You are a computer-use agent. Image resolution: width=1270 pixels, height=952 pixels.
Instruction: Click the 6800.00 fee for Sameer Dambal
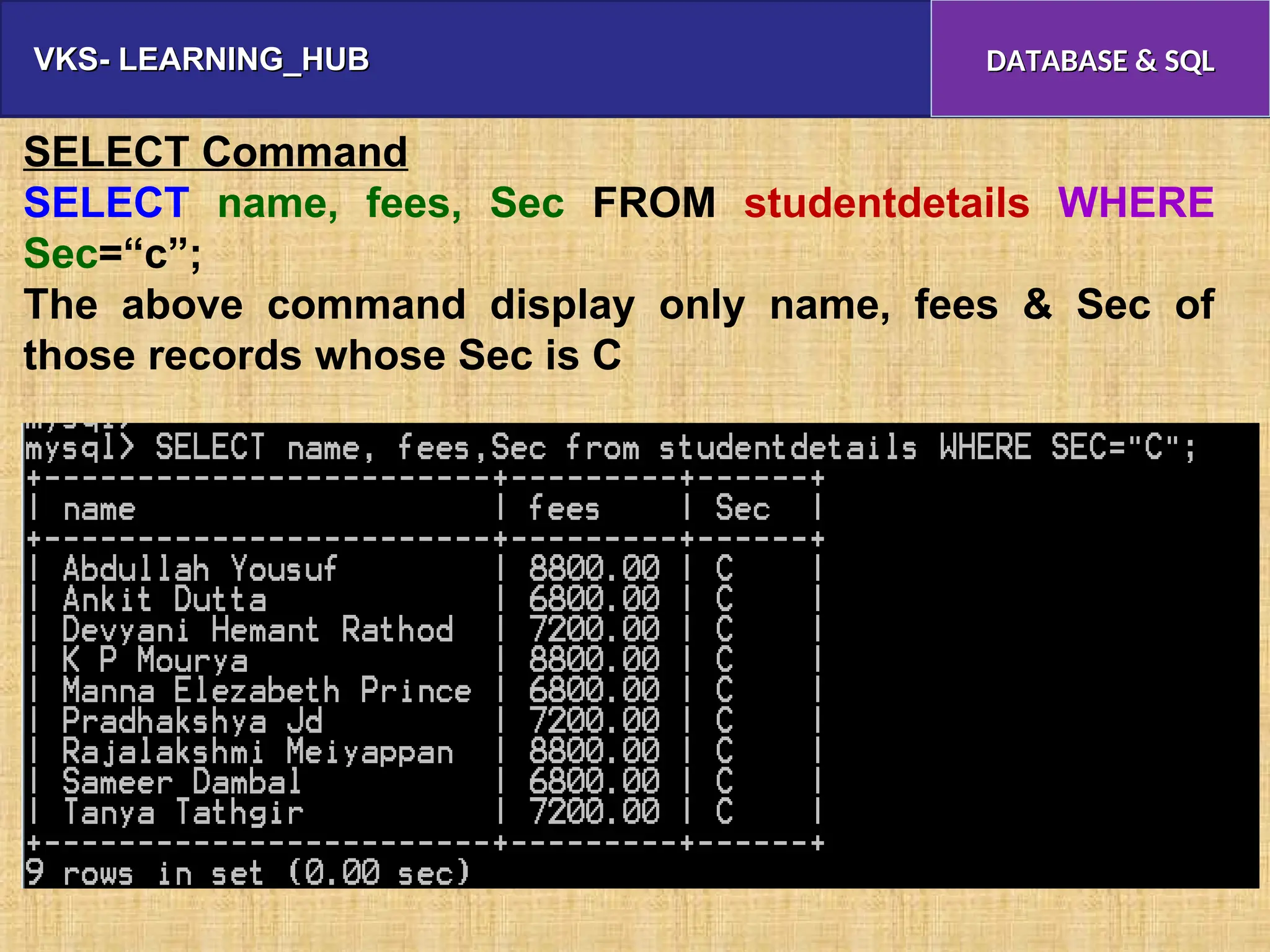pyautogui.click(x=594, y=781)
